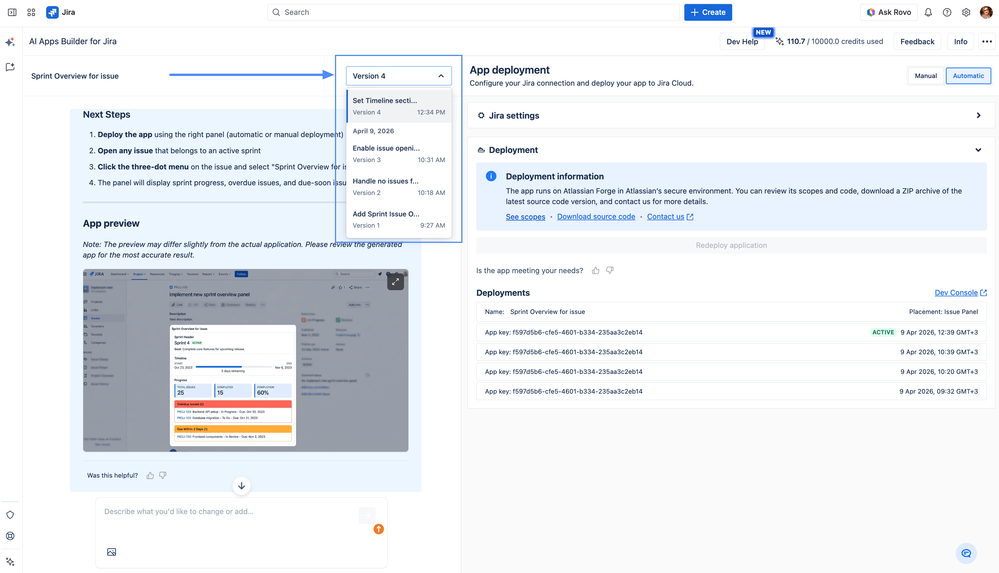Click the blue info icon in Deployment information
This screenshot has width=999, height=573.
point(491,176)
